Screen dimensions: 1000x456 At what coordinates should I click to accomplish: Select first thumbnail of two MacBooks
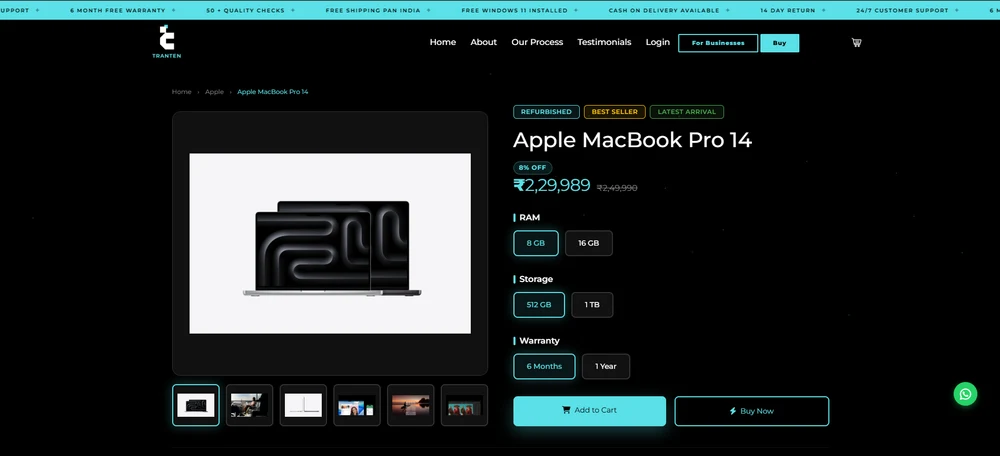[x=196, y=405]
